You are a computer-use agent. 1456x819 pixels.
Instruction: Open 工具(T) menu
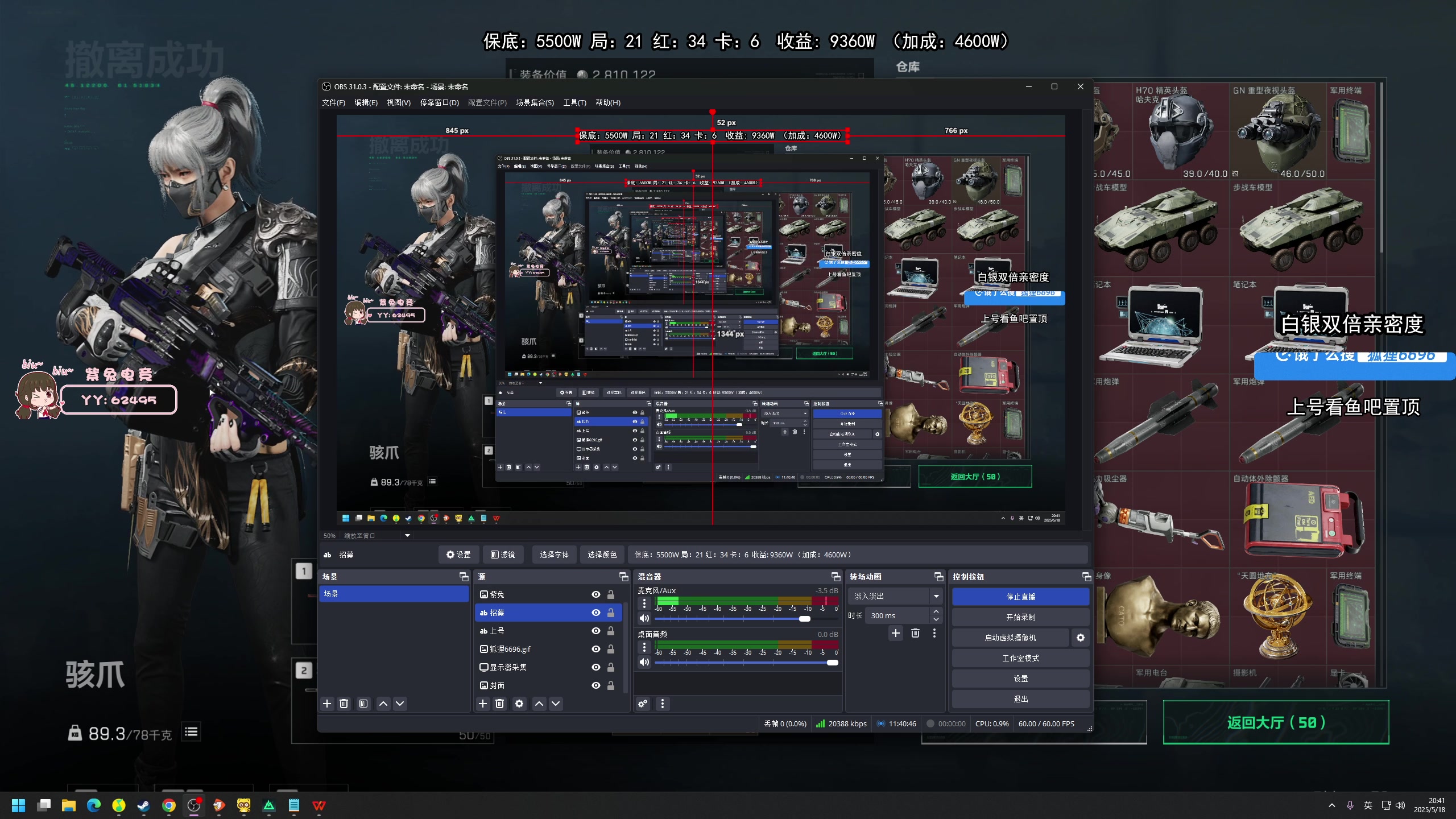click(x=575, y=103)
